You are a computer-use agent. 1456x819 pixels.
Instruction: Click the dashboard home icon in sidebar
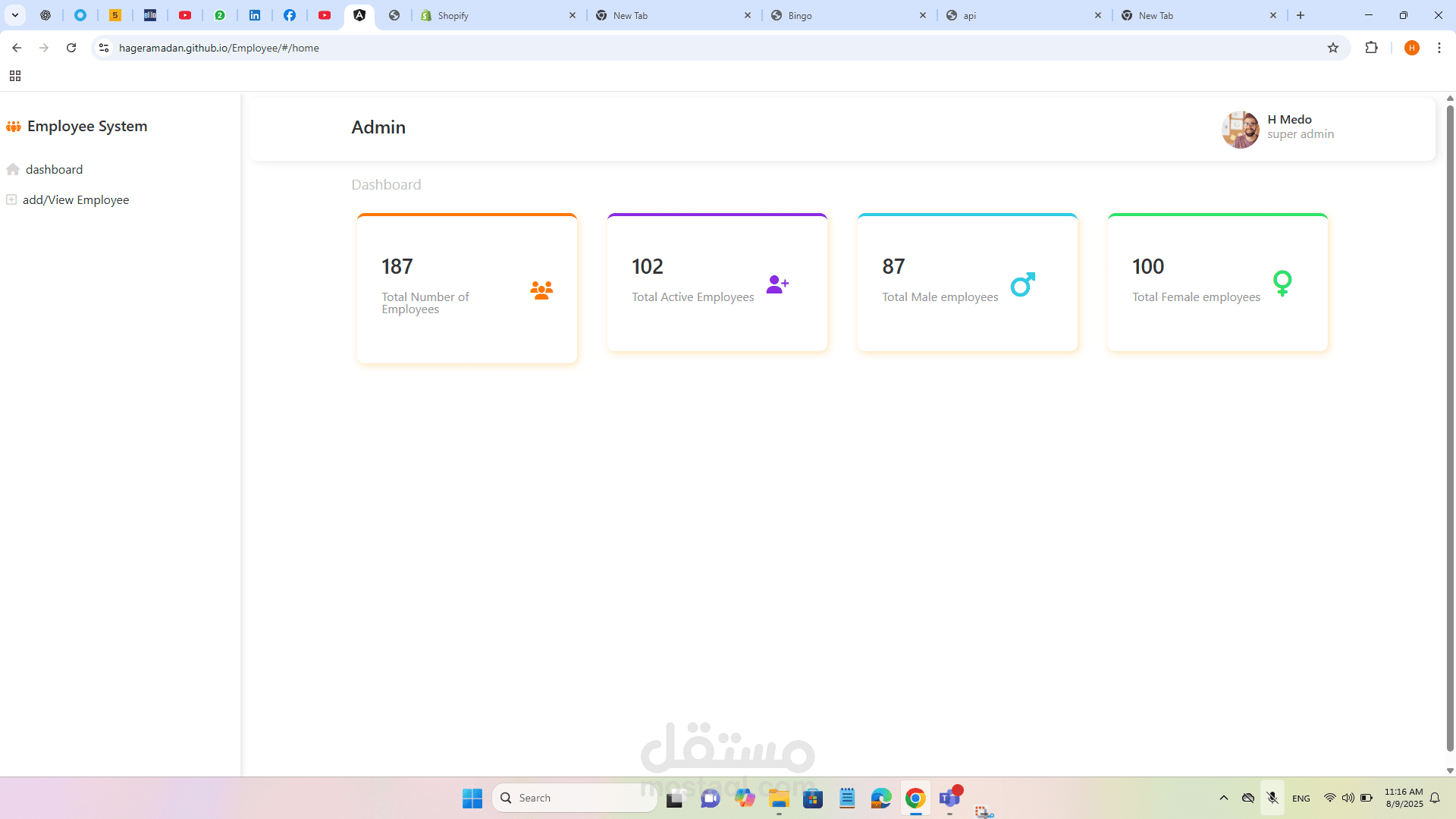coord(13,169)
